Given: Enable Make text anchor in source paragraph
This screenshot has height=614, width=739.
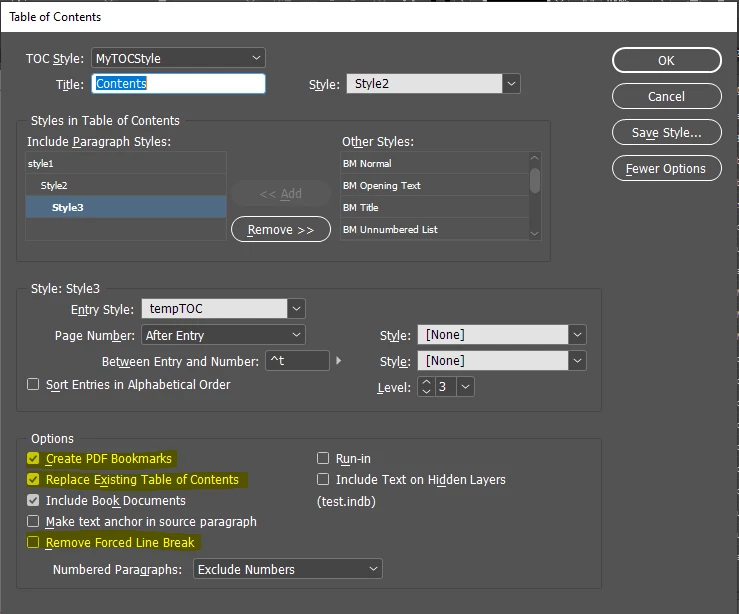Looking at the screenshot, I should tap(33, 521).
